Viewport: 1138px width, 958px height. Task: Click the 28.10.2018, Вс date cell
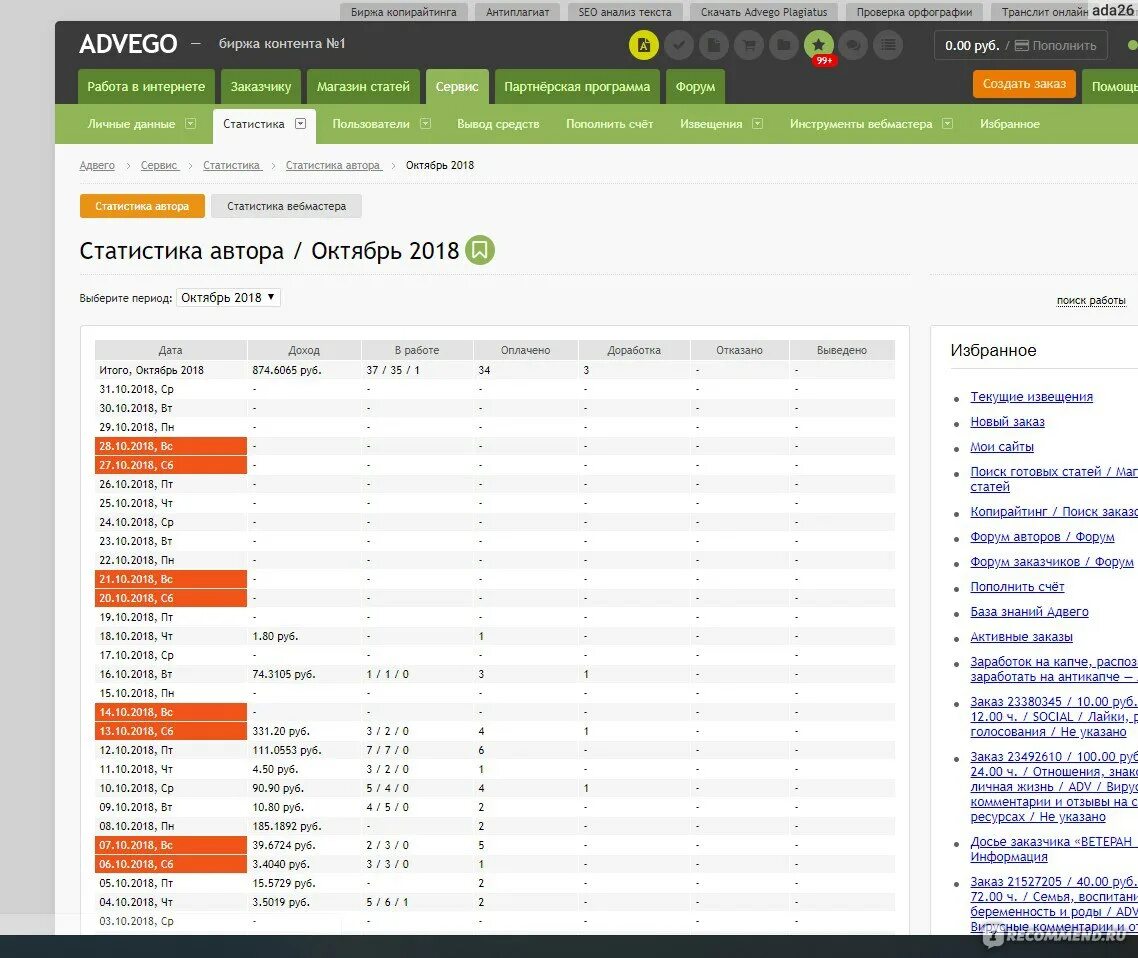click(x=171, y=446)
